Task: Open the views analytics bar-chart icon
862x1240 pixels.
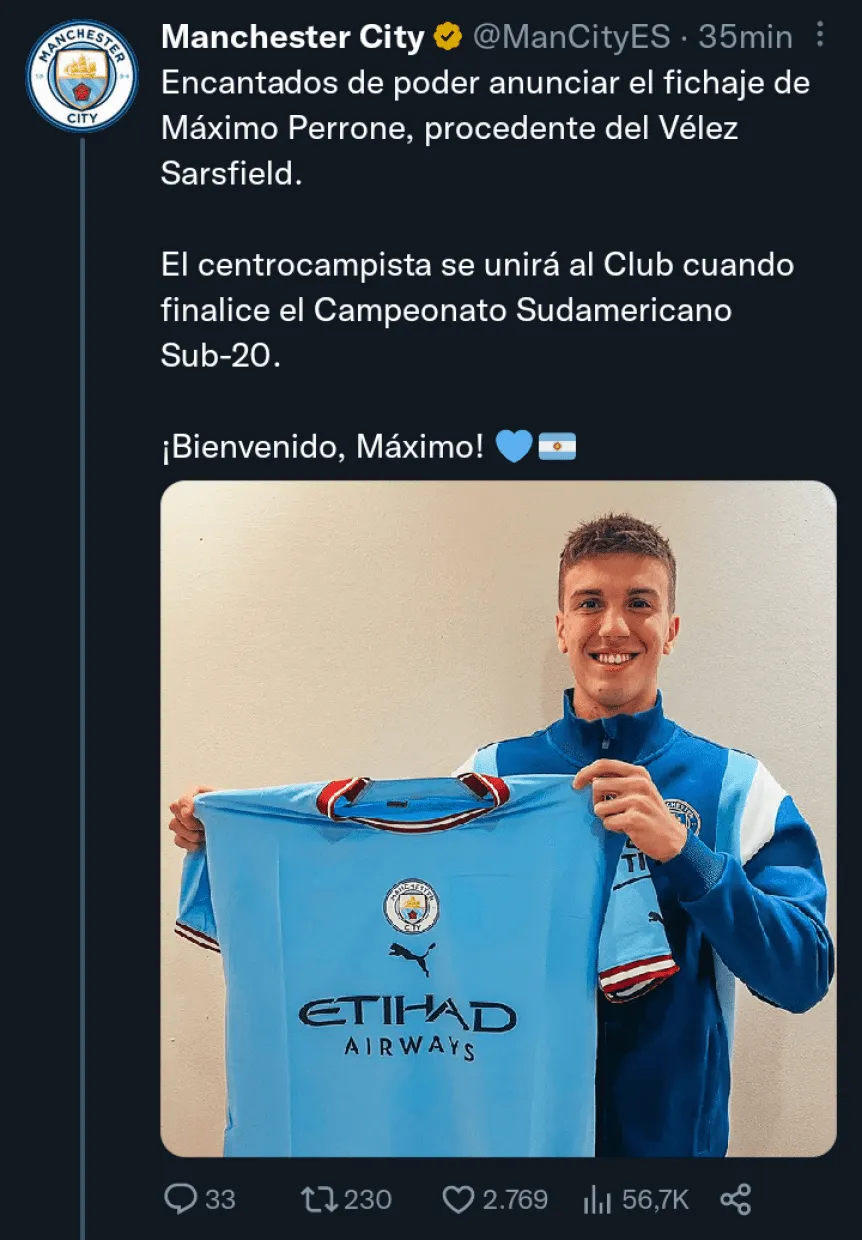Action: (x=597, y=1199)
